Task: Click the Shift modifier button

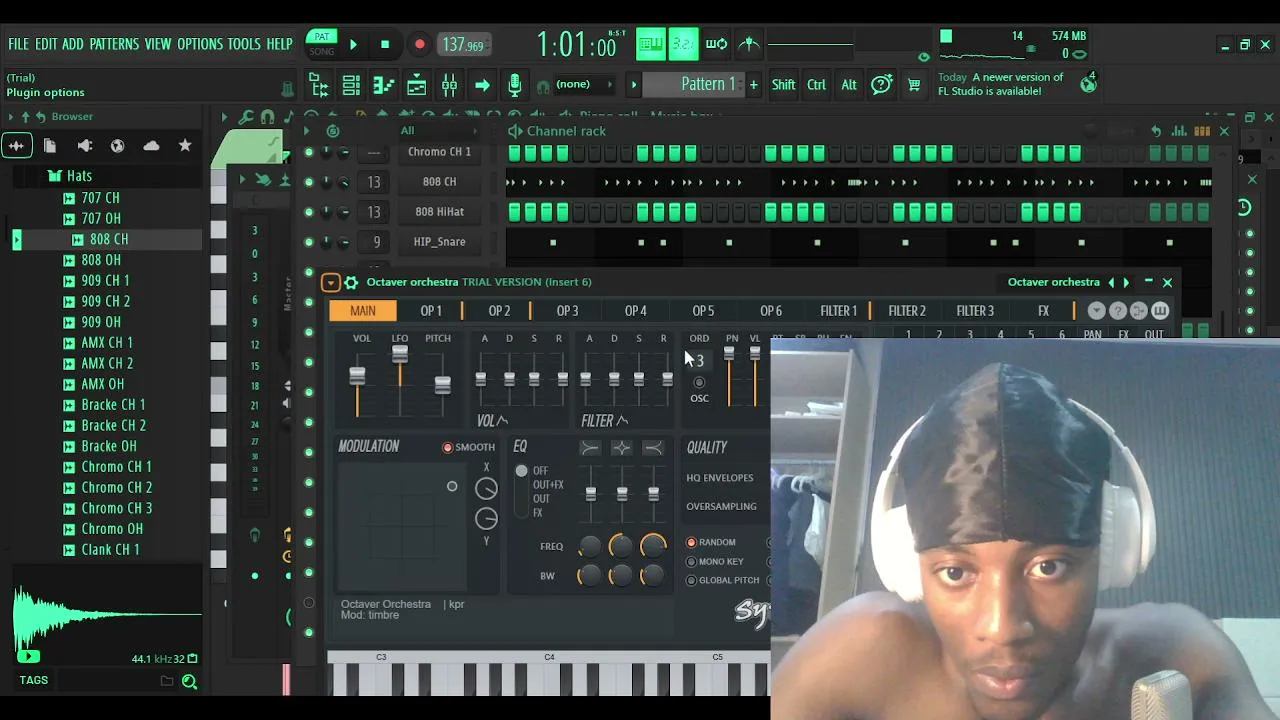Action: (x=783, y=85)
